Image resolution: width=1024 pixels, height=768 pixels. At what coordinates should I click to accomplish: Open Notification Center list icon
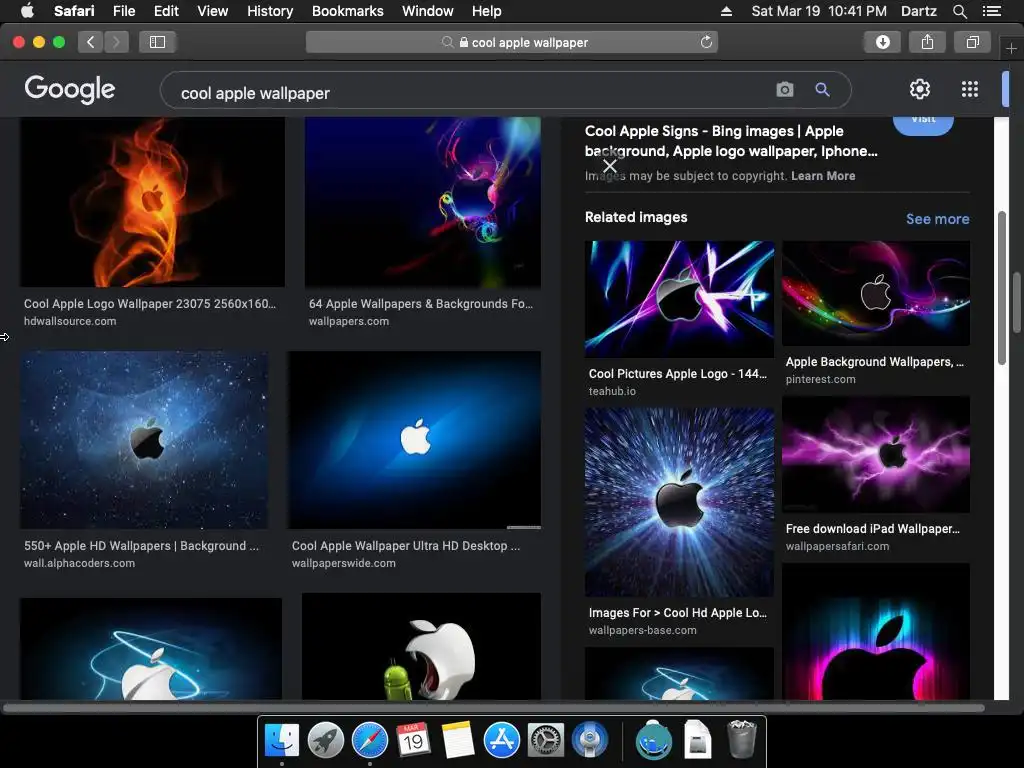991,11
